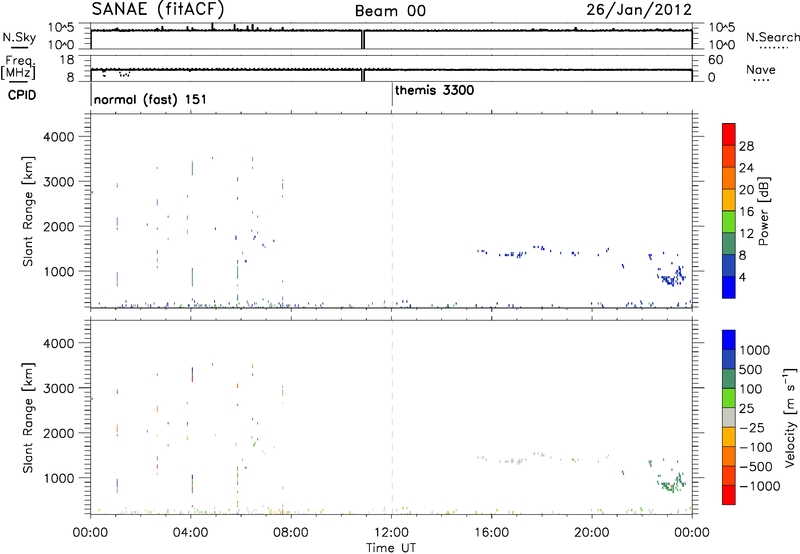The image size is (800, 554).
Task: Click the 'Power [dB]' colorbar title
Action: 763,211
